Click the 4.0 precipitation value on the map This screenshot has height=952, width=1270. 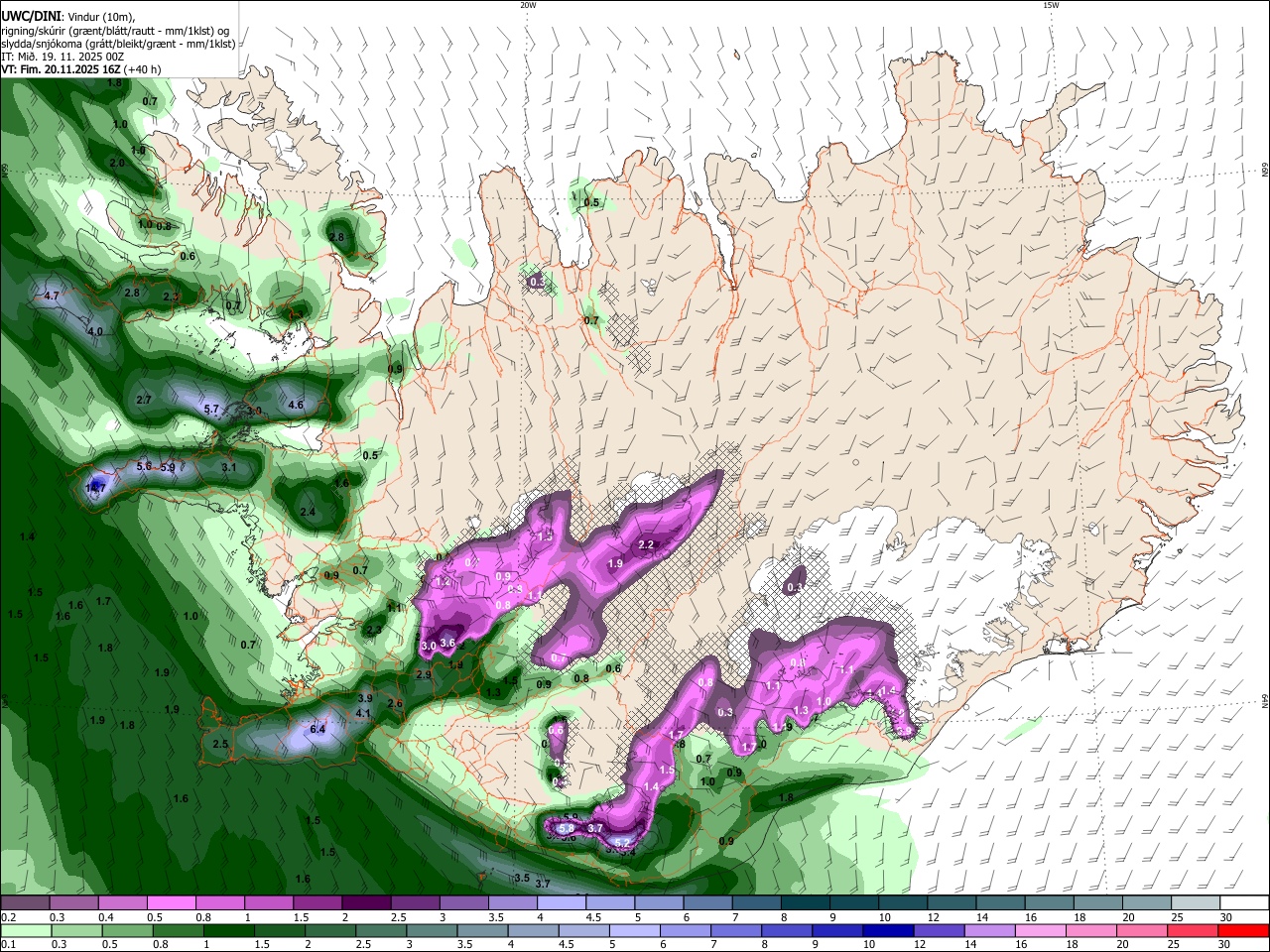(x=95, y=331)
